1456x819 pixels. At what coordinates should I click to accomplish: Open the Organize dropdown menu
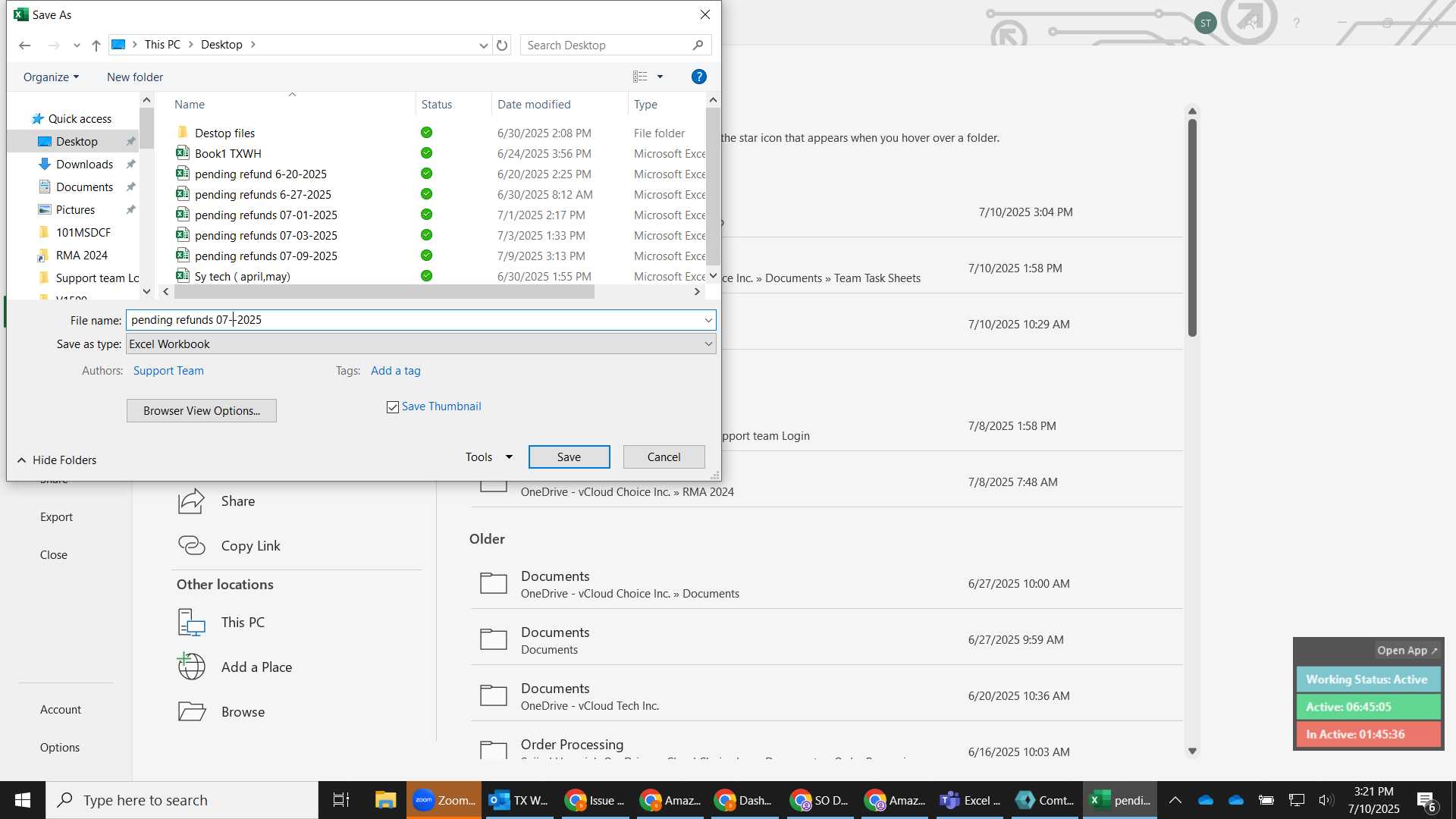51,77
